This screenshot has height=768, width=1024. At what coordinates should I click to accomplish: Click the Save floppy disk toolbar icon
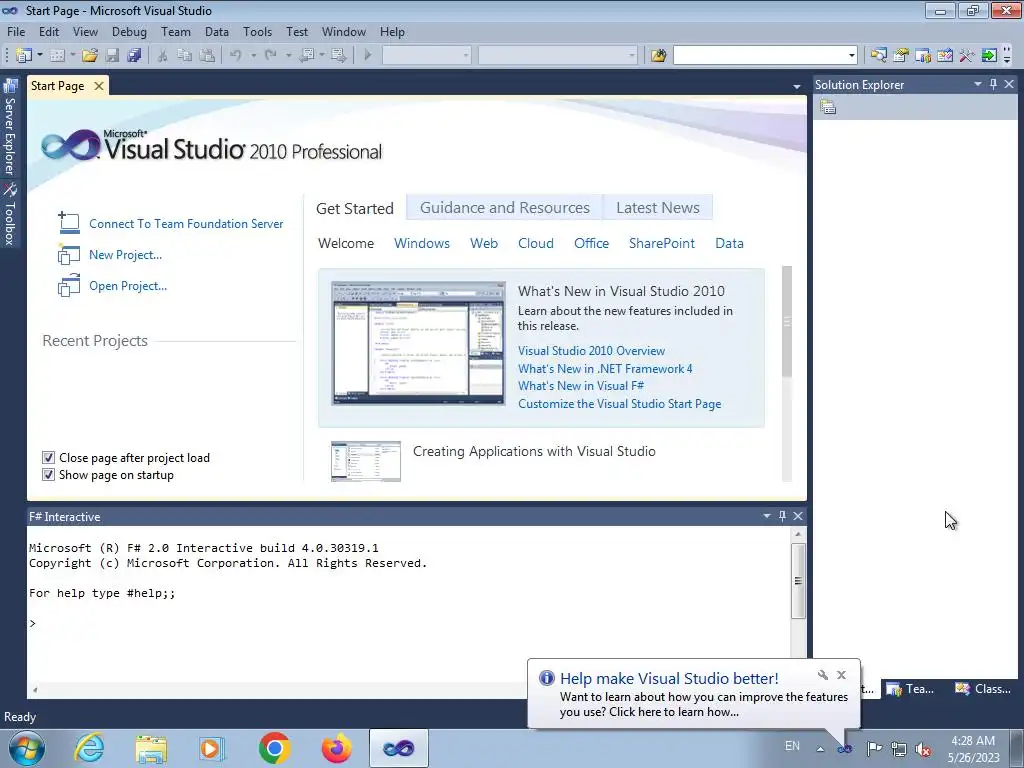[x=112, y=56]
